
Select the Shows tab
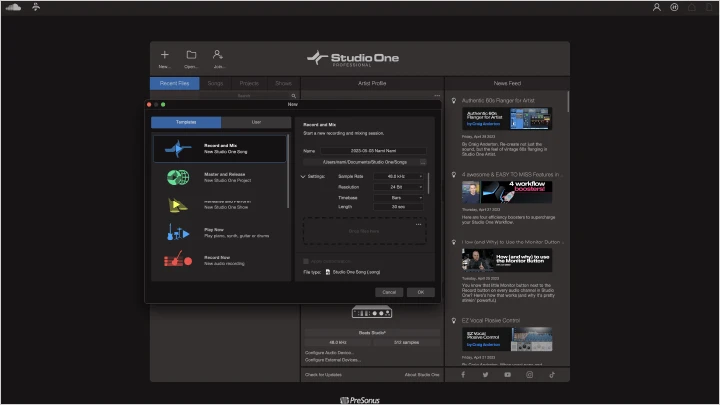283,83
